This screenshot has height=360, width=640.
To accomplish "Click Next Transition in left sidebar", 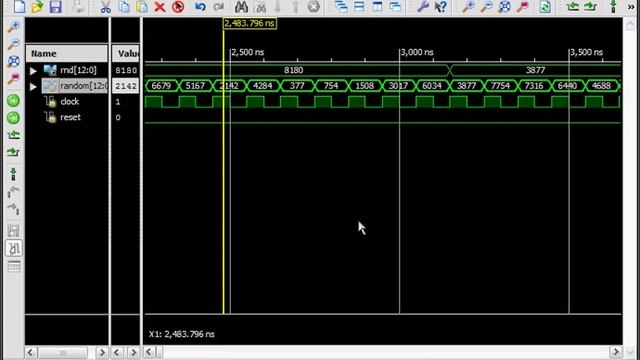I will 13,152.
